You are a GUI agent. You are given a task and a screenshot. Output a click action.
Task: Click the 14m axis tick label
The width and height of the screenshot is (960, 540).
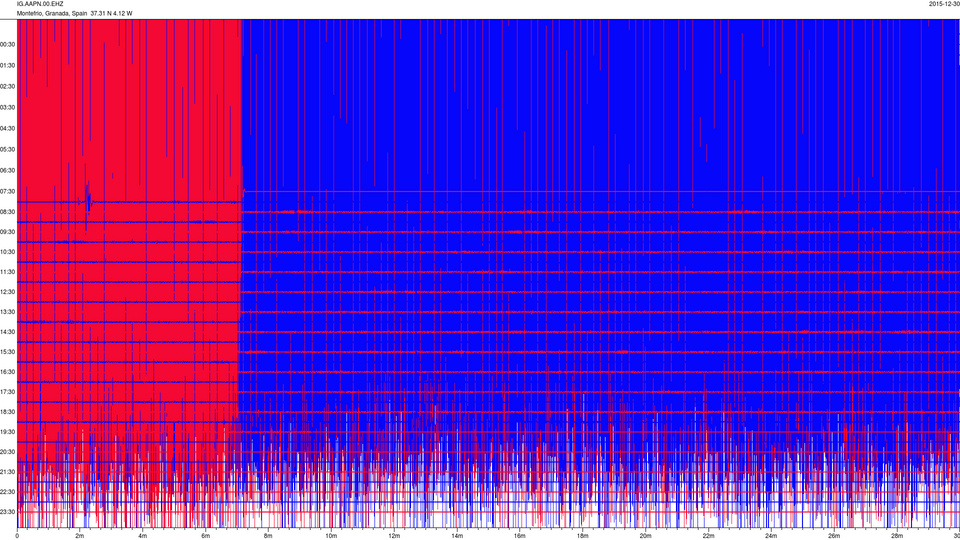point(457,536)
